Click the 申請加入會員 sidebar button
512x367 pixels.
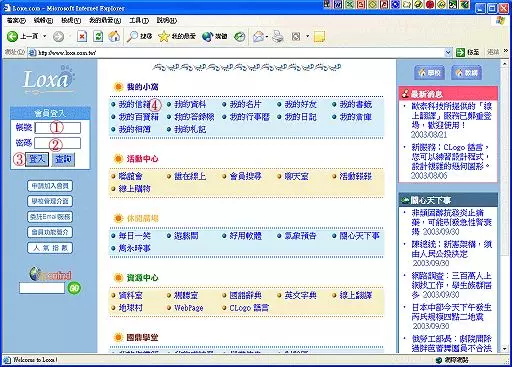click(50, 186)
